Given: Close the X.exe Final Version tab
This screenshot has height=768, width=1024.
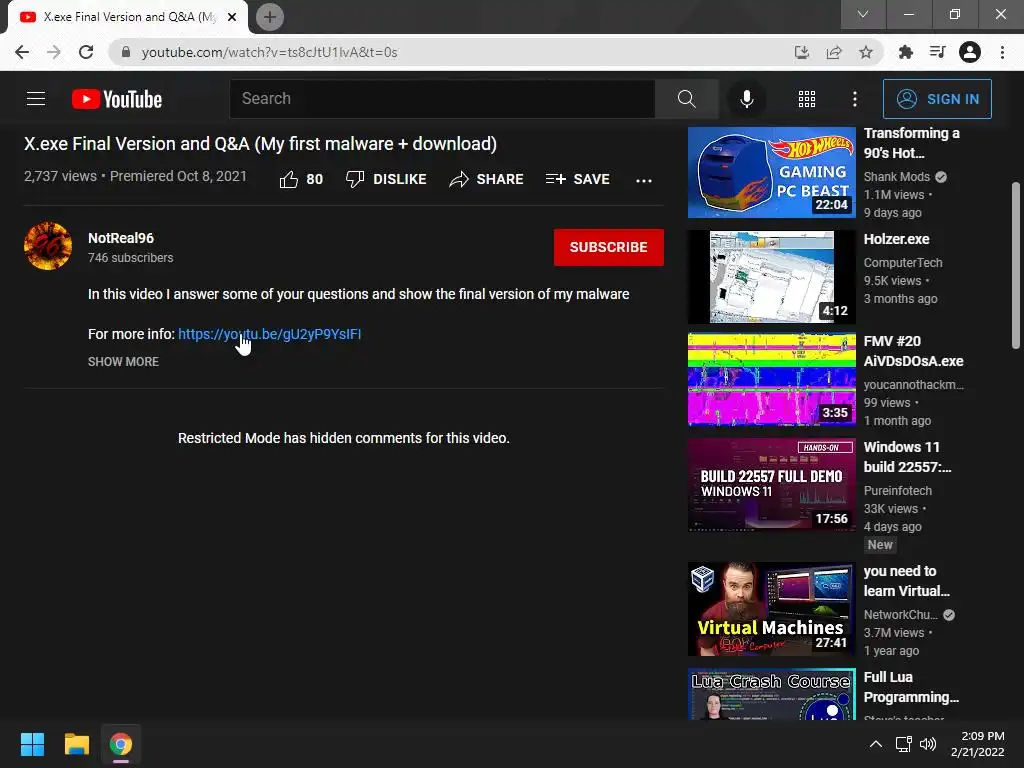Looking at the screenshot, I should pos(232,17).
